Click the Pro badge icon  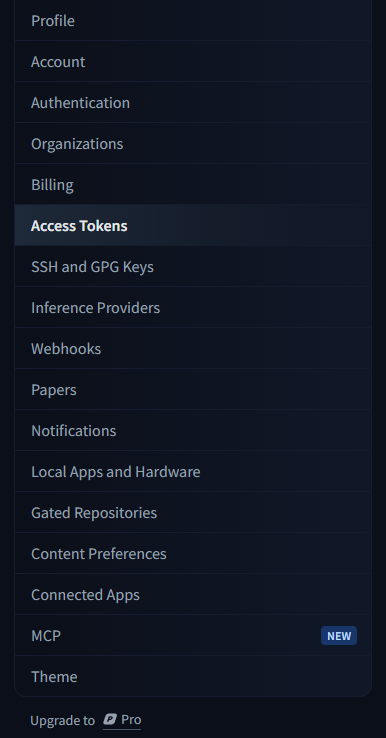pos(110,720)
